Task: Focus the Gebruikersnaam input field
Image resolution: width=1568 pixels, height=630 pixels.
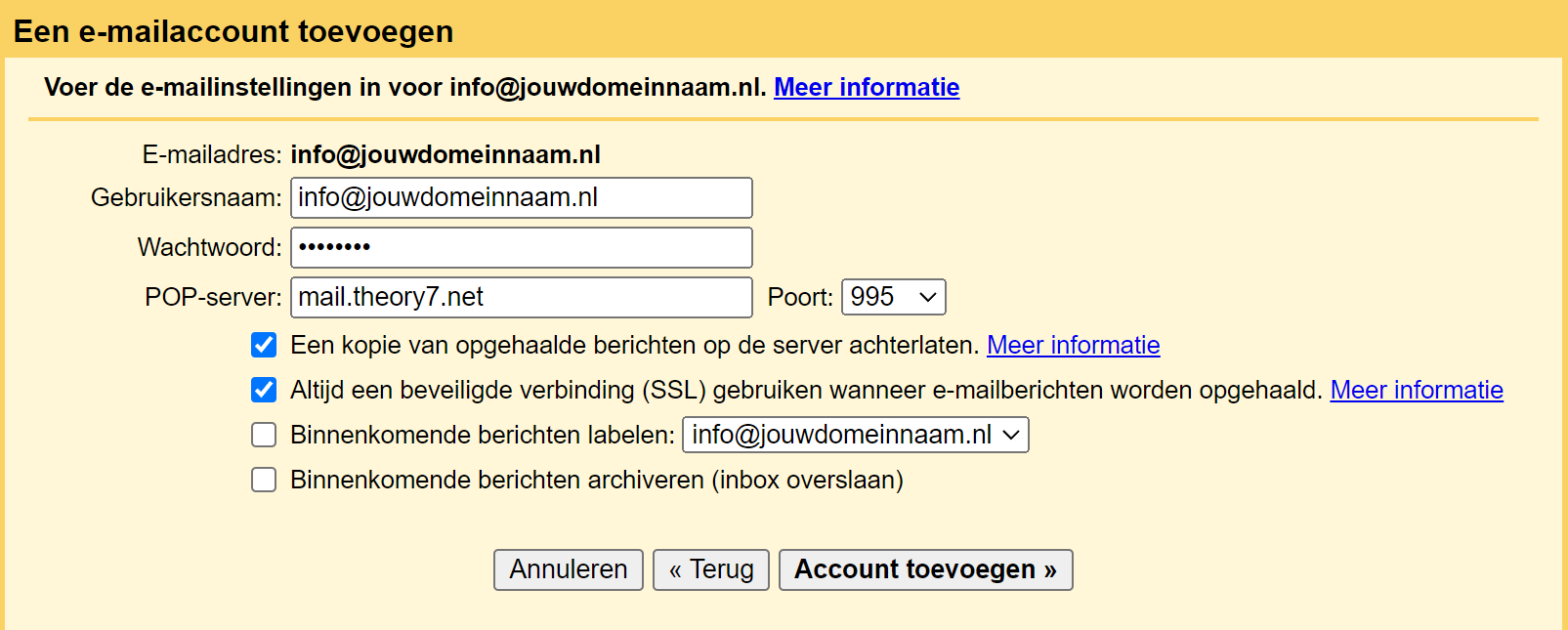Action: pyautogui.click(x=521, y=198)
